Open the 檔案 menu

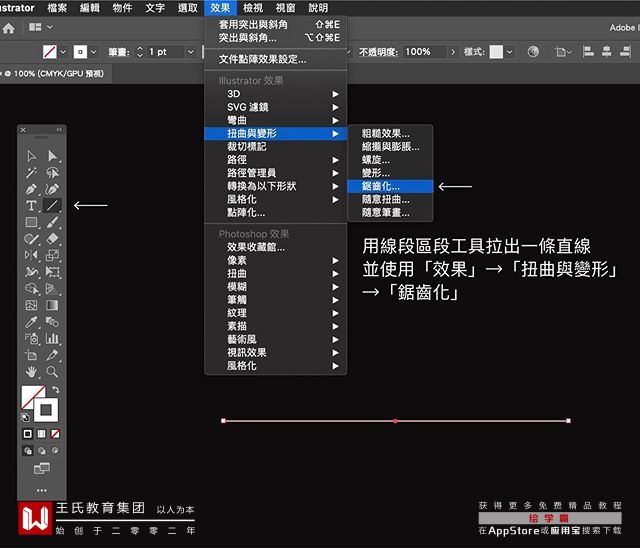click(x=57, y=8)
